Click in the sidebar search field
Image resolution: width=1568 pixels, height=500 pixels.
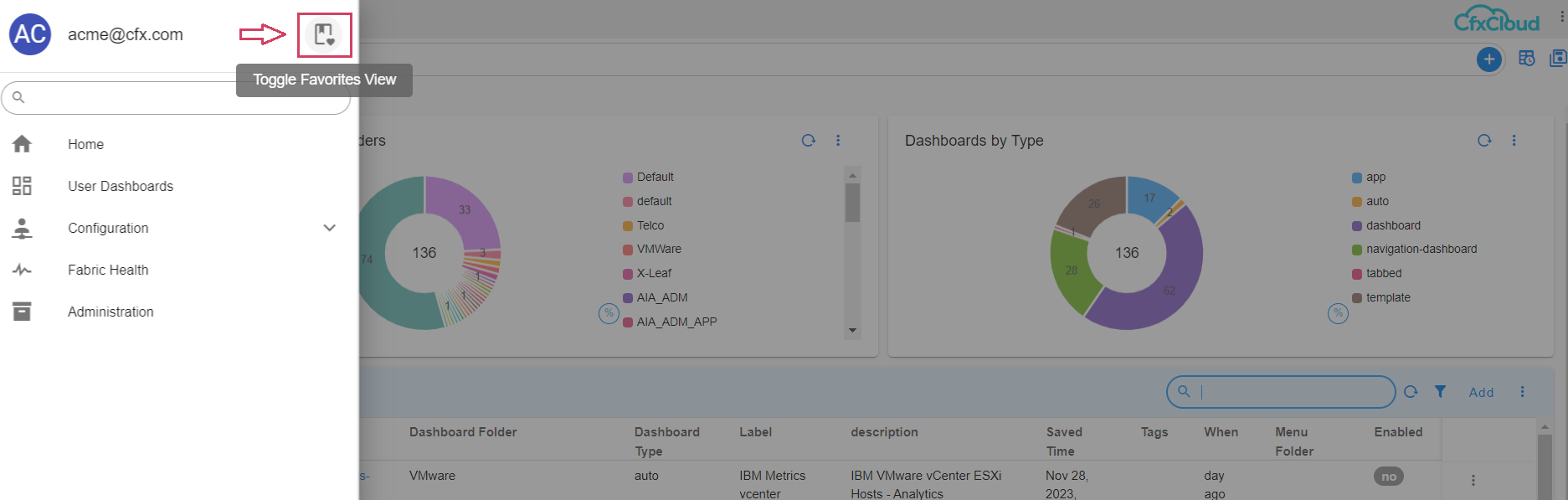point(176,98)
